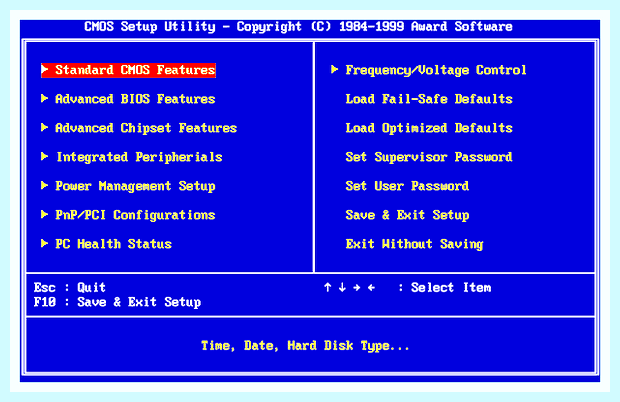Choose Load Fail-Safe Defaults
The height and width of the screenshot is (402, 620).
point(429,99)
